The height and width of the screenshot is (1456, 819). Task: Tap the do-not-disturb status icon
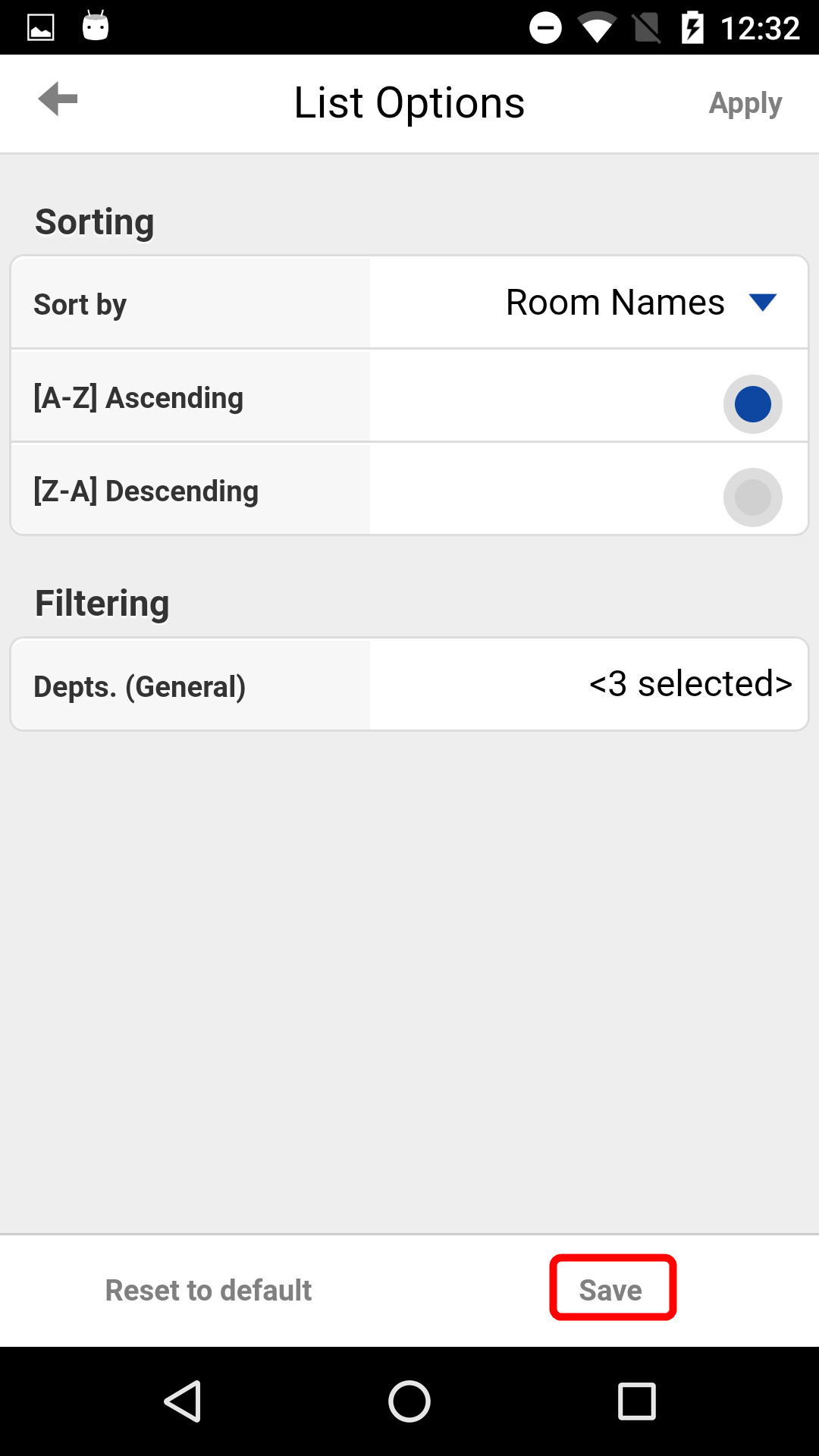pos(545,29)
